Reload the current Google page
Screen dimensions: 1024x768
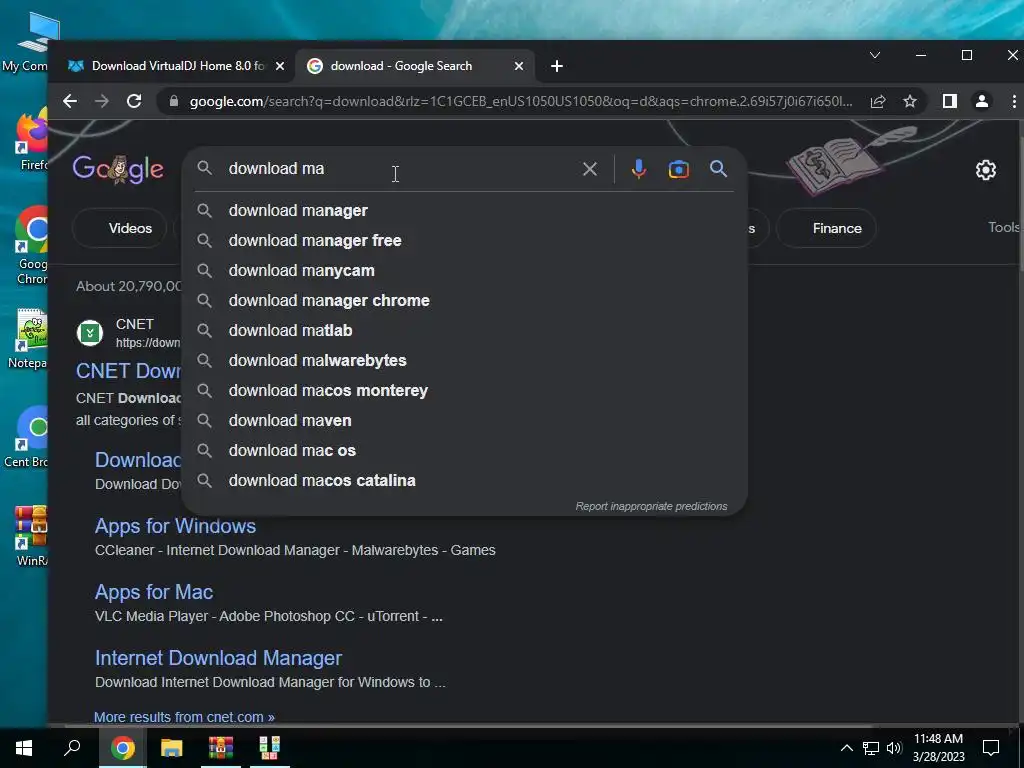(134, 101)
